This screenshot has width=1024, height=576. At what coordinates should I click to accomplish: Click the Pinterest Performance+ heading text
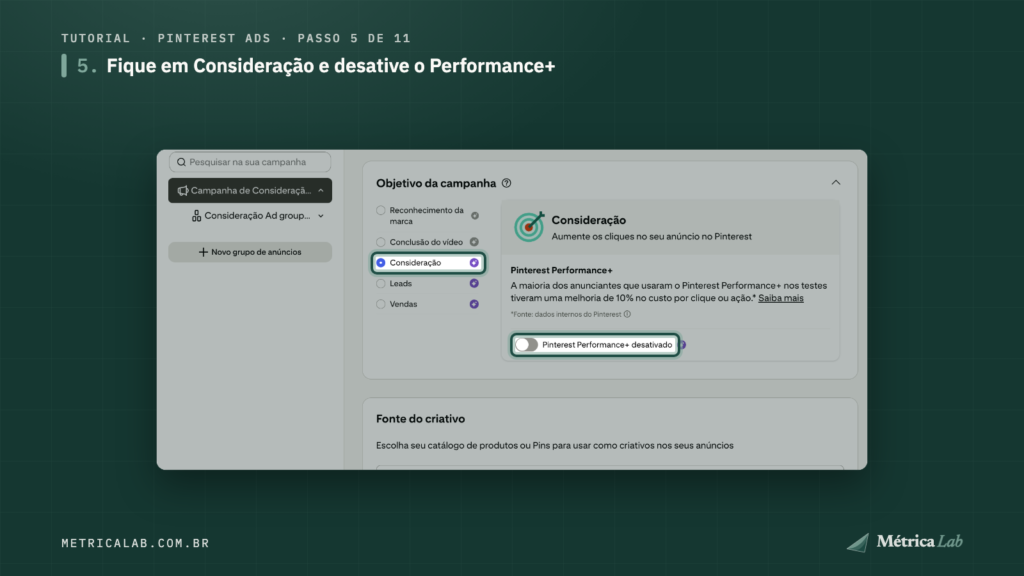pyautogui.click(x=562, y=270)
